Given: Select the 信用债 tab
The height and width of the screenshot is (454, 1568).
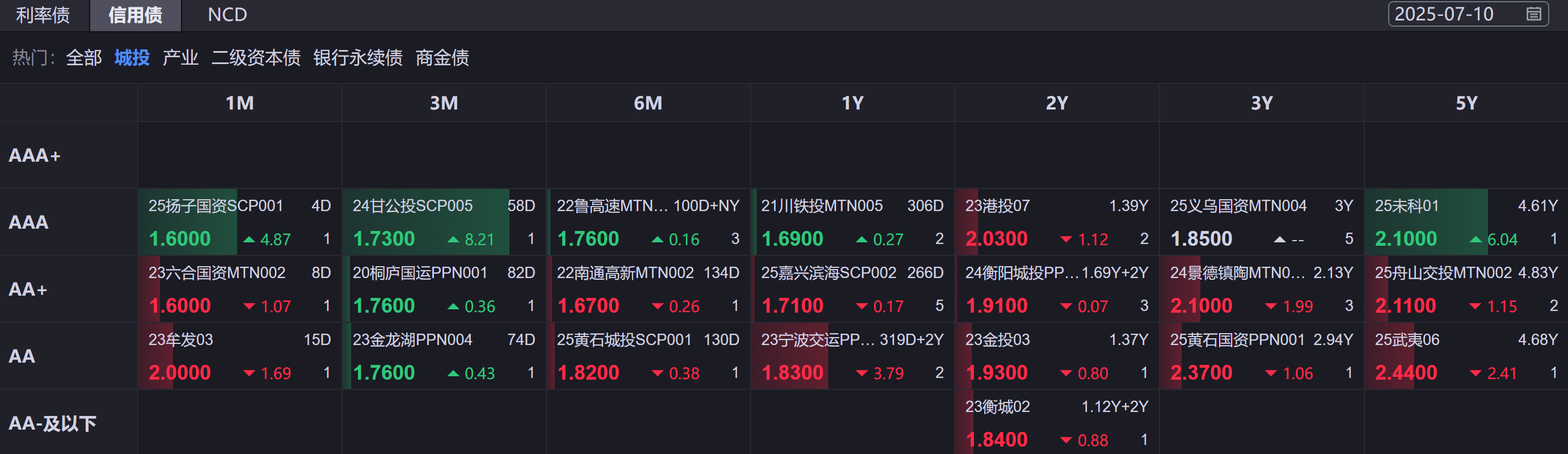Looking at the screenshot, I should (135, 15).
